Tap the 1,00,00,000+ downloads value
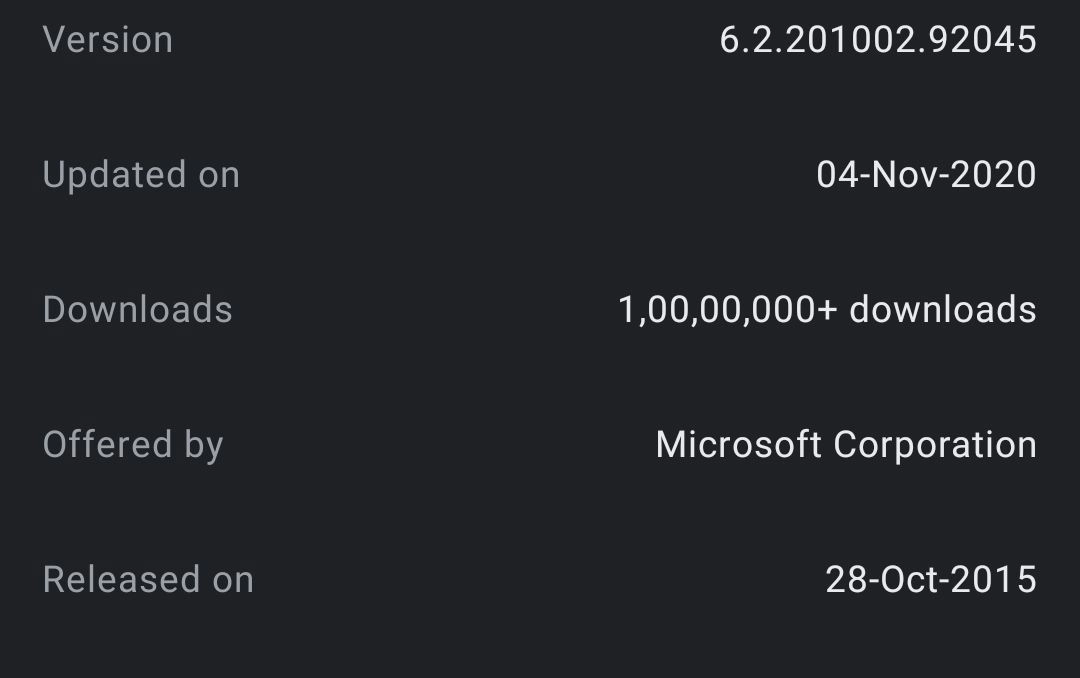This screenshot has width=1080, height=678. [x=827, y=310]
